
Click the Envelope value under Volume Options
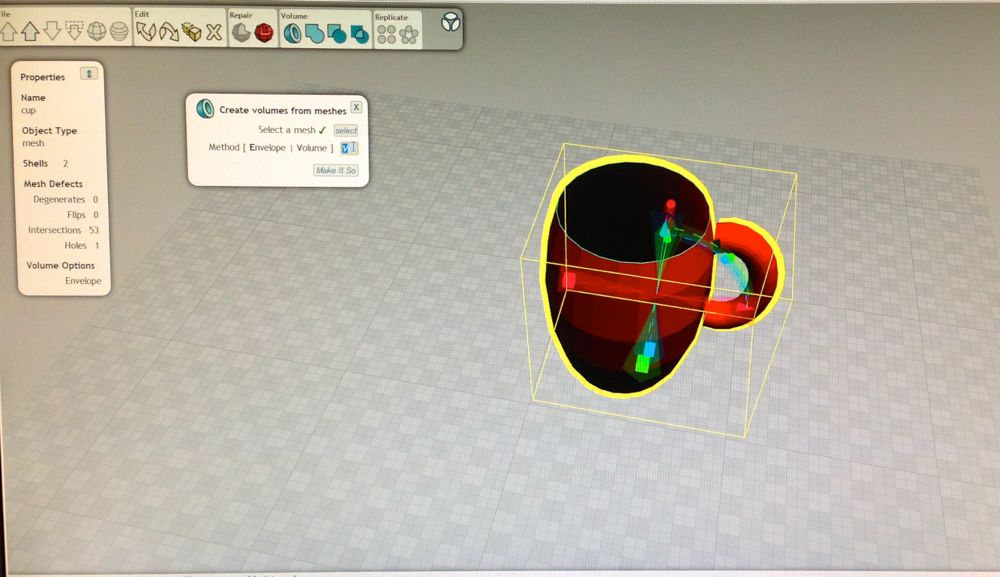point(83,281)
